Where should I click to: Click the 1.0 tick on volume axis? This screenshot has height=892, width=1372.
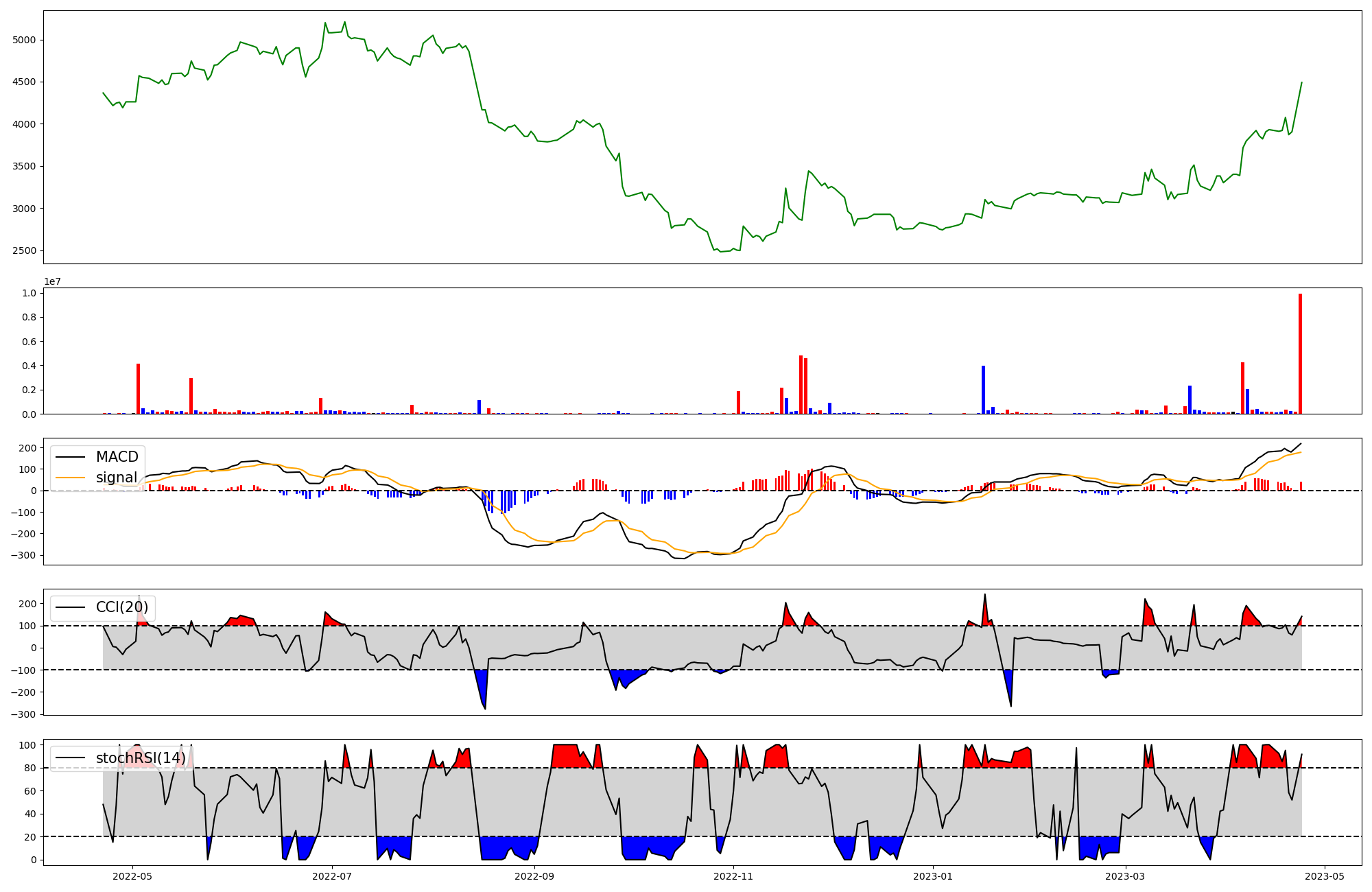pos(29,293)
